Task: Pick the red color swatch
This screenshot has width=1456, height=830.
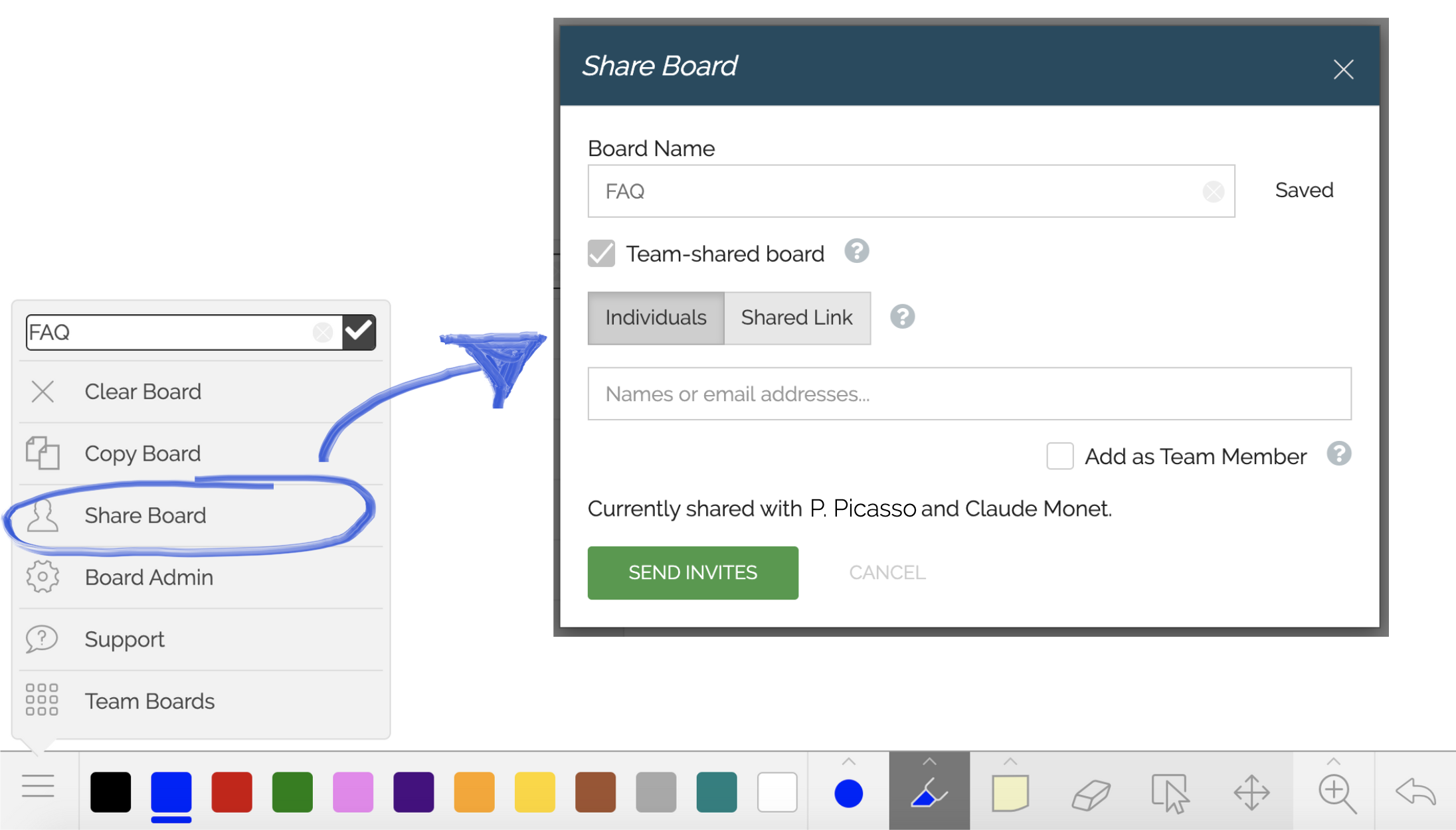Action: tap(232, 791)
